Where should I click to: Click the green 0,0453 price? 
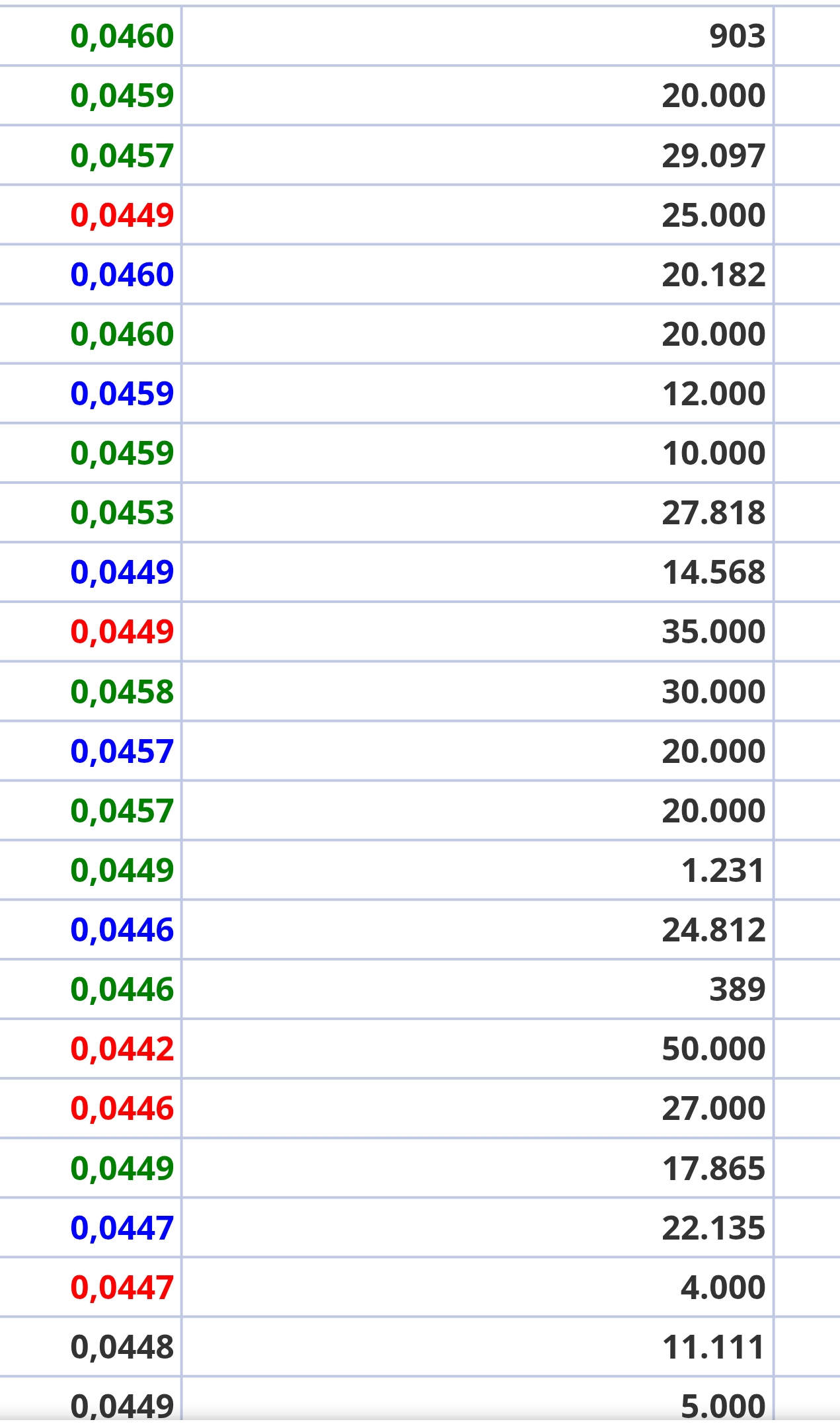click(122, 513)
